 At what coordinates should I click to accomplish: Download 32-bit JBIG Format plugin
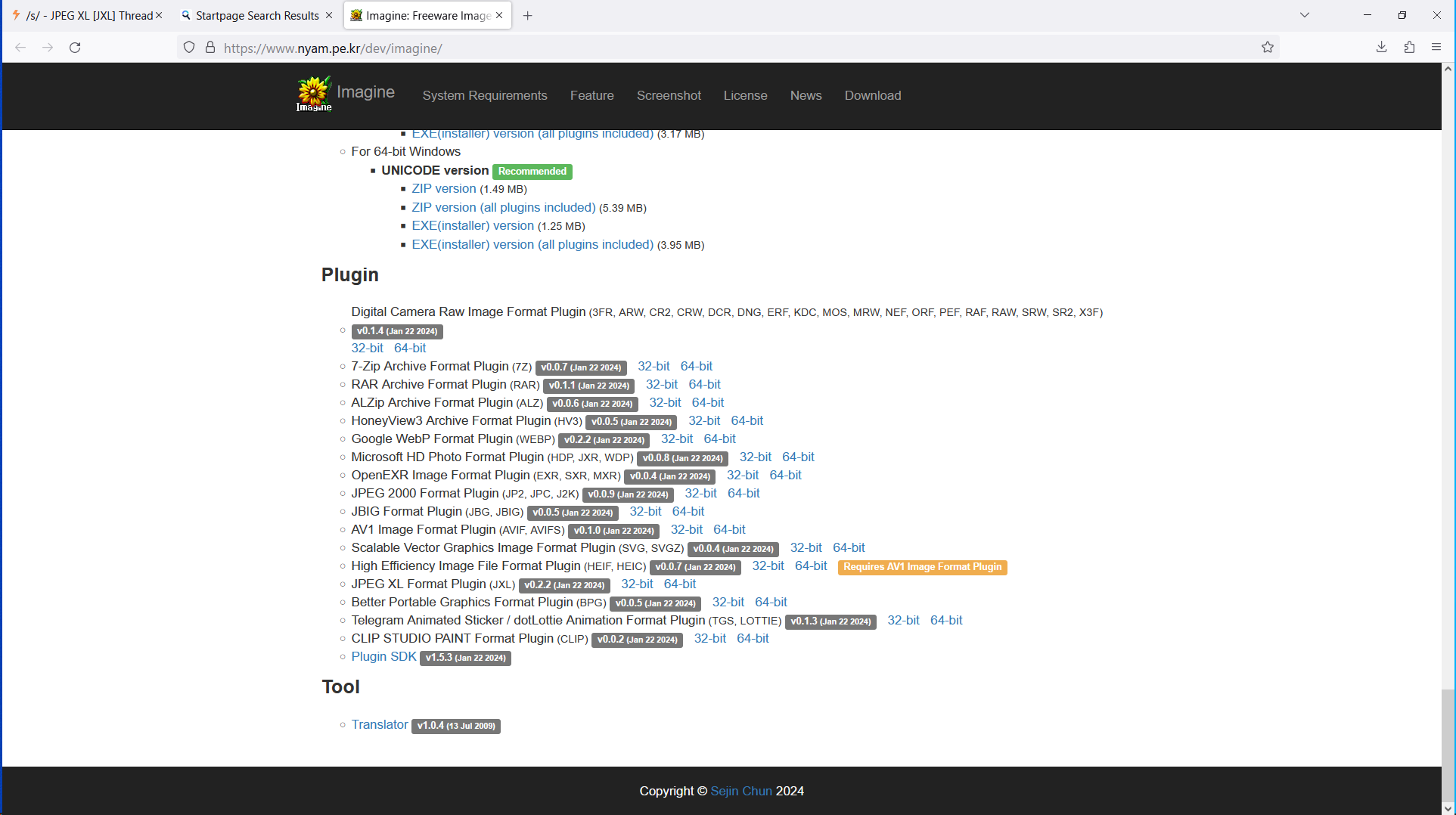pos(645,511)
